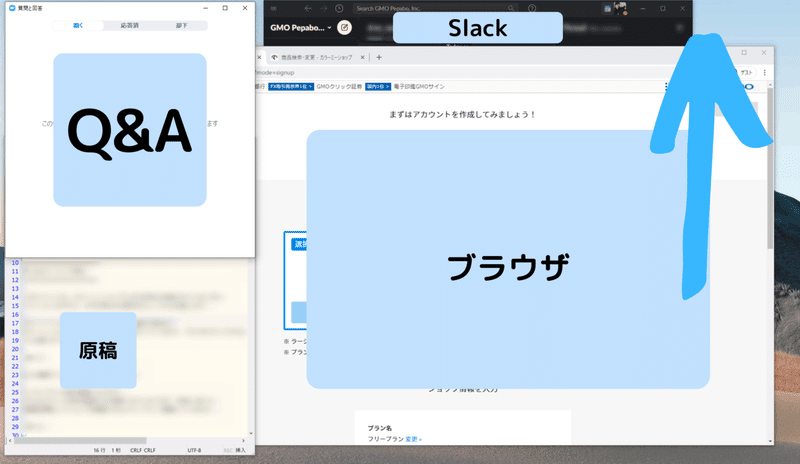Click the UTF-8 encoding in editor status bar
This screenshot has width=800, height=464.
pos(194,450)
